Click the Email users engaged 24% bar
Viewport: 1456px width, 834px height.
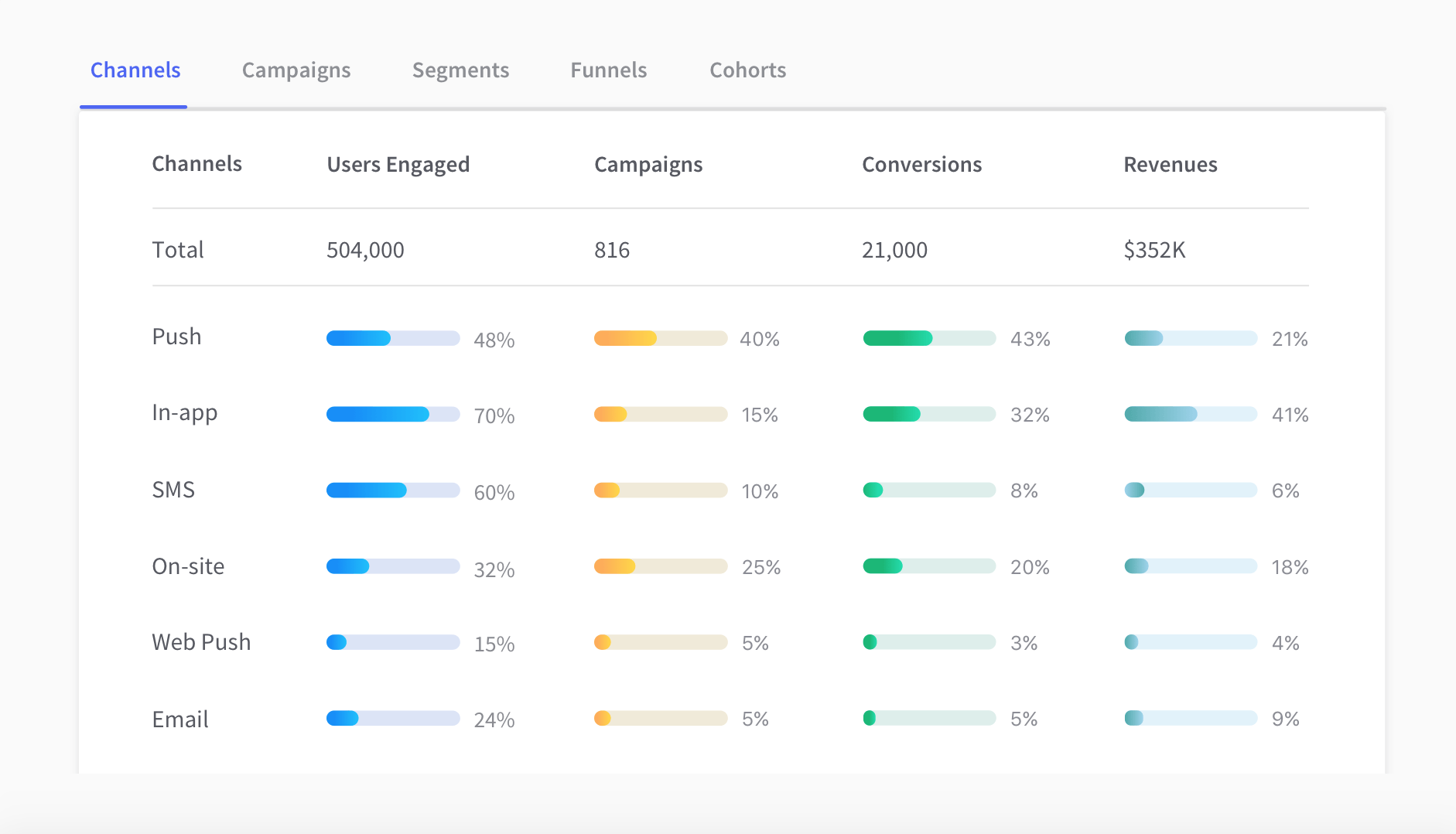[392, 719]
